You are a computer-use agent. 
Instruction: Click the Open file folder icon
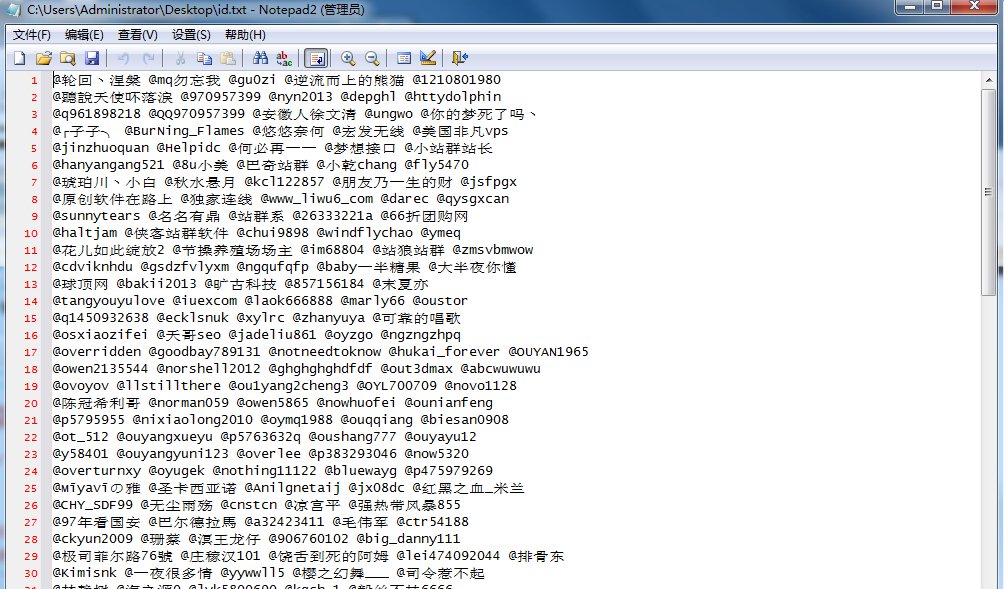(44, 59)
